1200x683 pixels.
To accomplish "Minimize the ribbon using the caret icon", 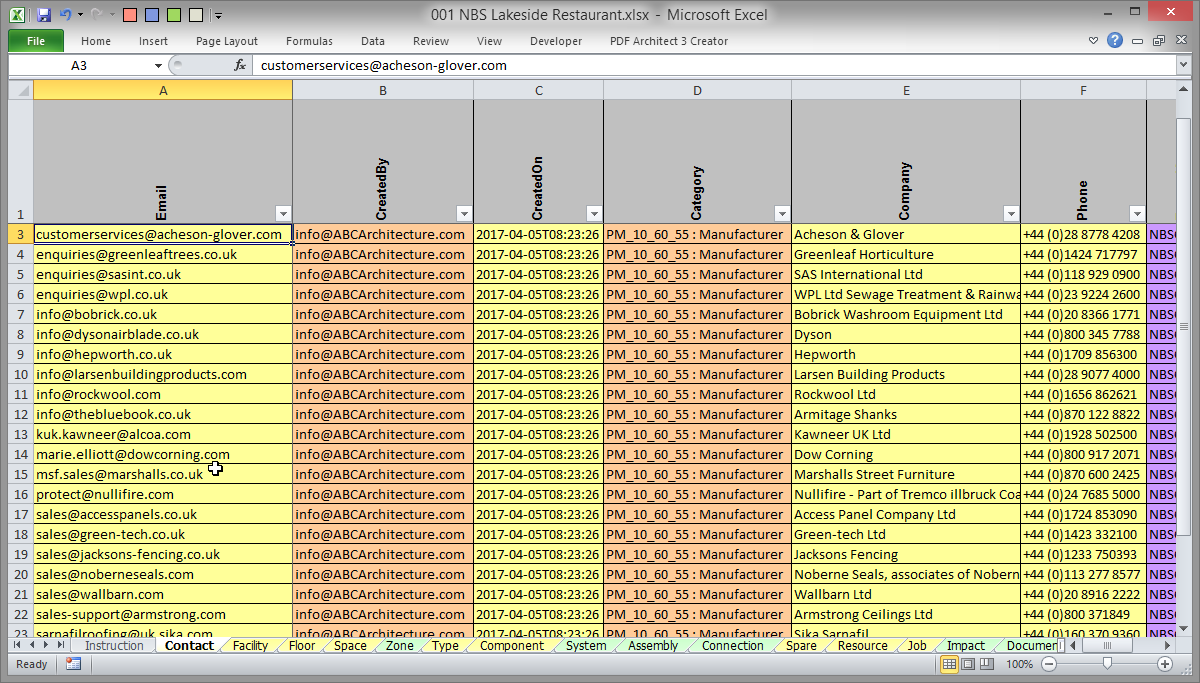I will (1092, 41).
